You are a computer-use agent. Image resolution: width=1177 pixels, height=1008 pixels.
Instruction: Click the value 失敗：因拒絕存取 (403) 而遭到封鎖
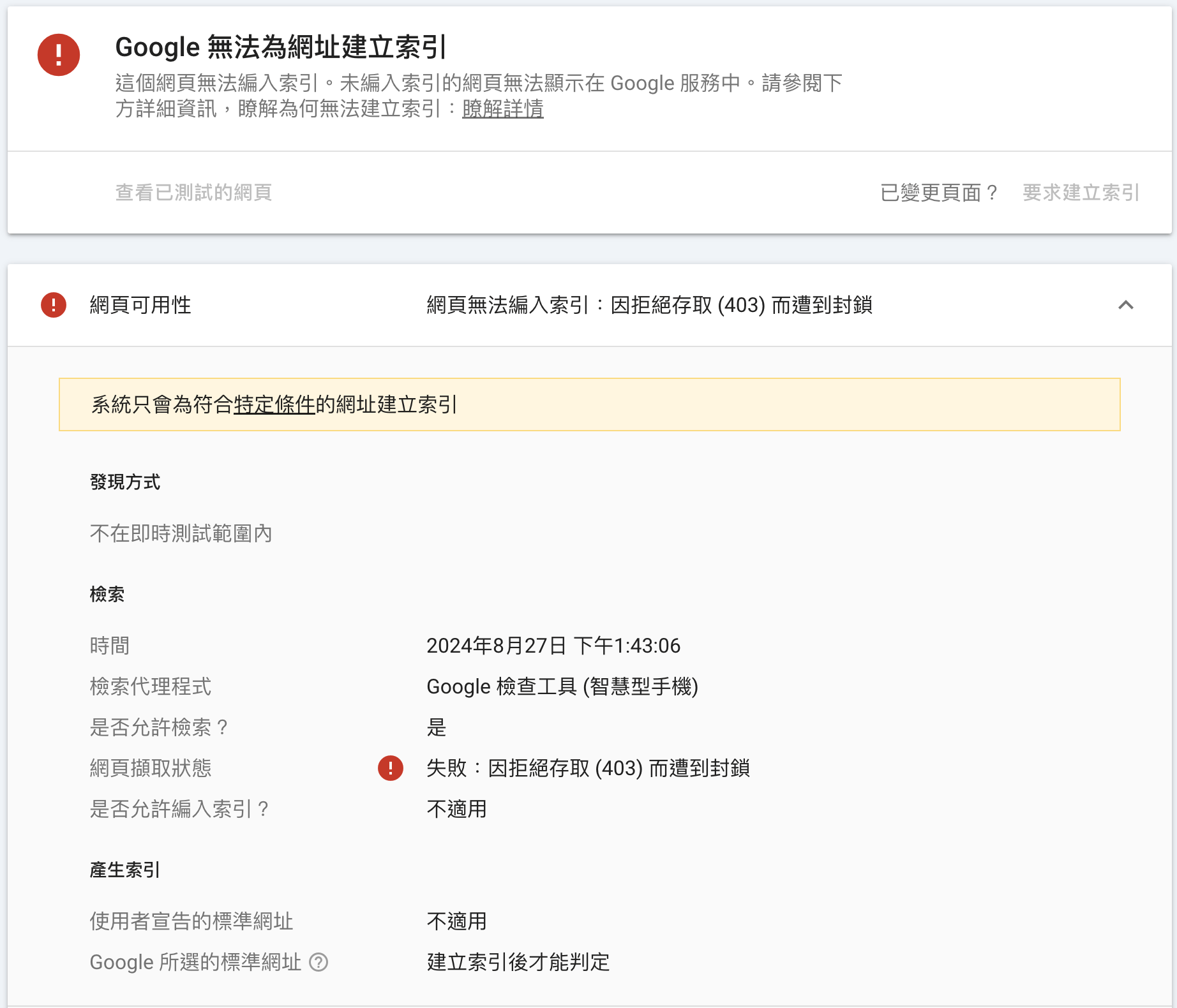tap(588, 768)
